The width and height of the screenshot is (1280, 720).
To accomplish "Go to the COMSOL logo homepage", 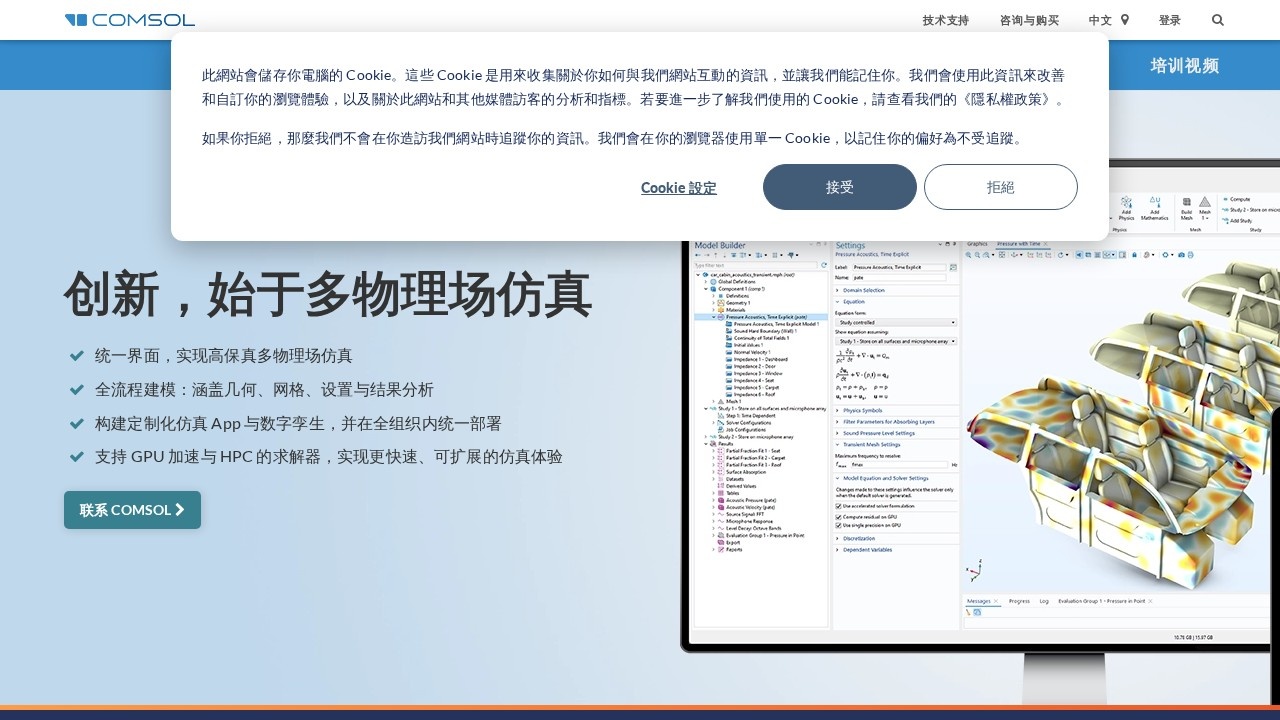I will (130, 20).
